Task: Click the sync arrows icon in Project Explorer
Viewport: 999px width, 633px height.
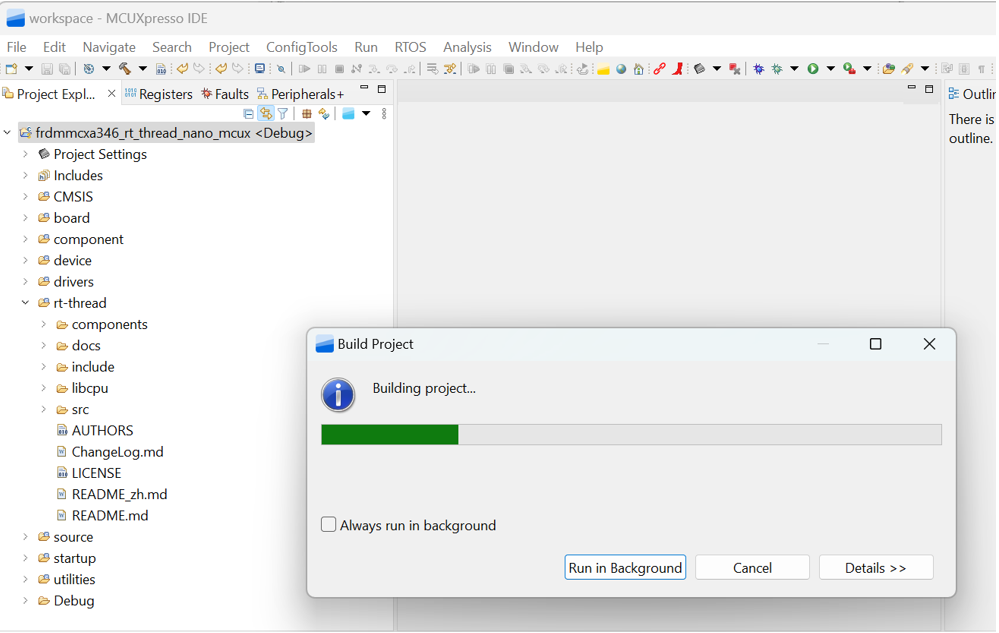Action: point(324,114)
